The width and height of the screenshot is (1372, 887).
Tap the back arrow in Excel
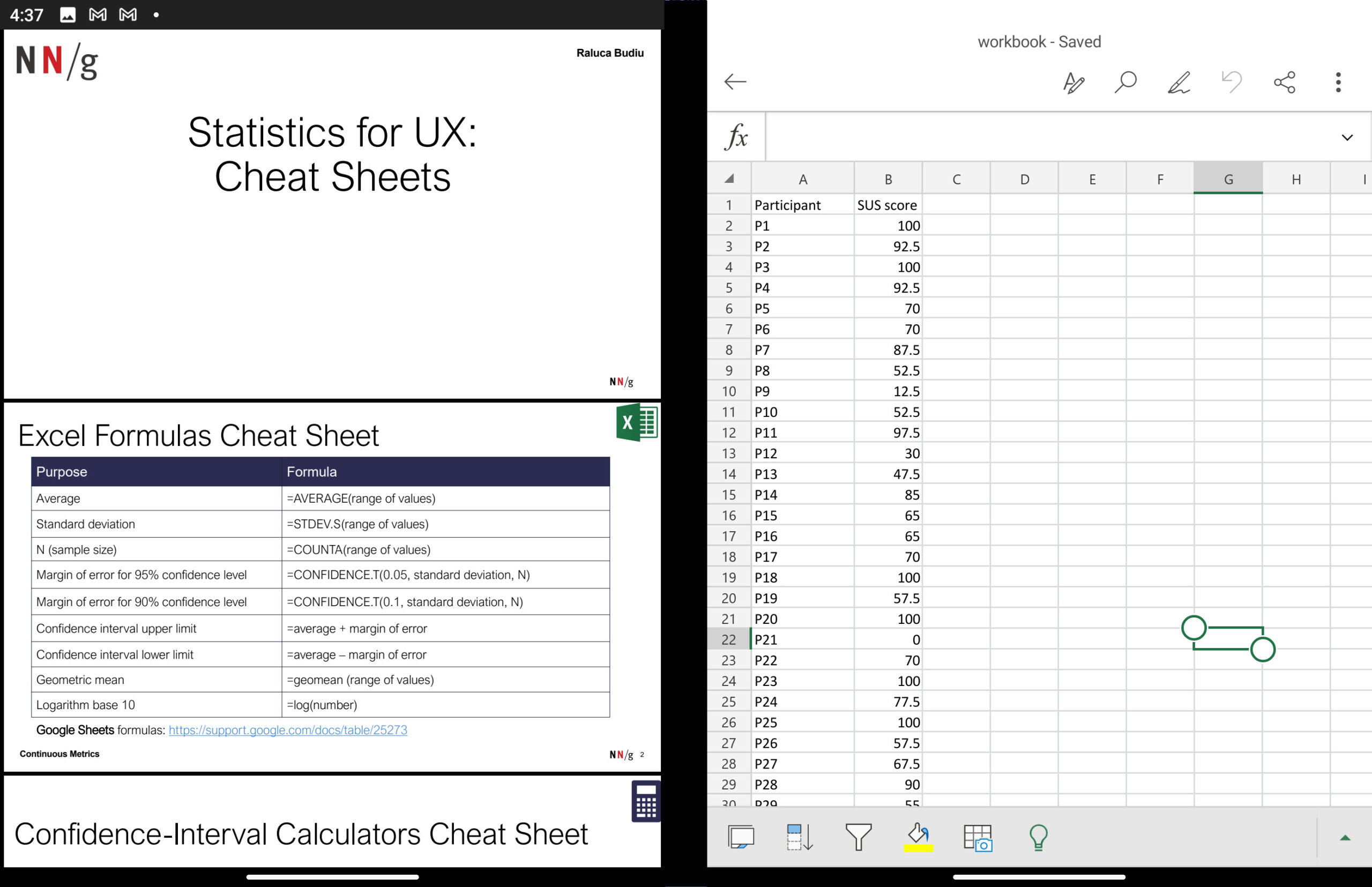pyautogui.click(x=735, y=82)
